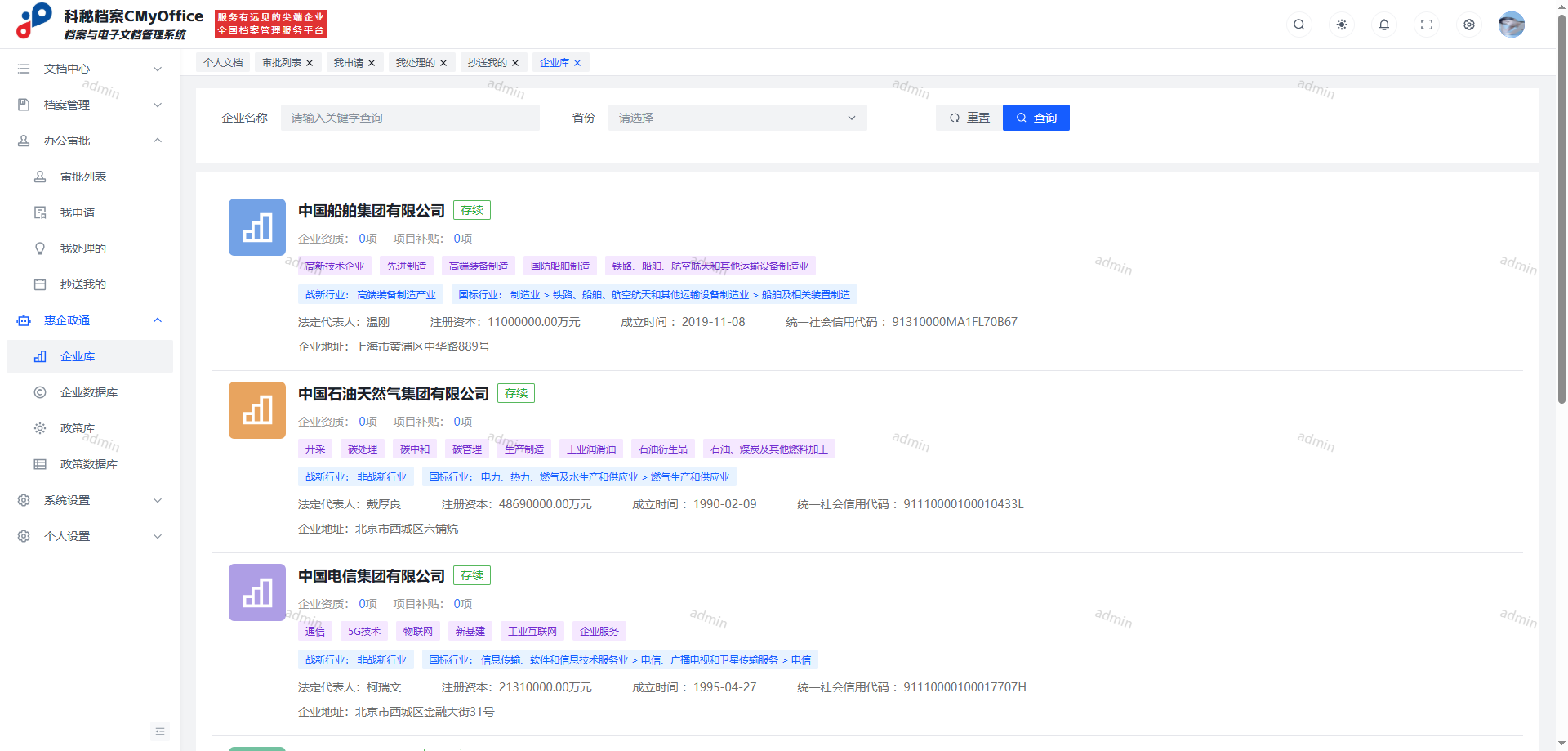1568x751 pixels.
Task: Click the page vertical scrollbar
Action: click(x=1561, y=208)
